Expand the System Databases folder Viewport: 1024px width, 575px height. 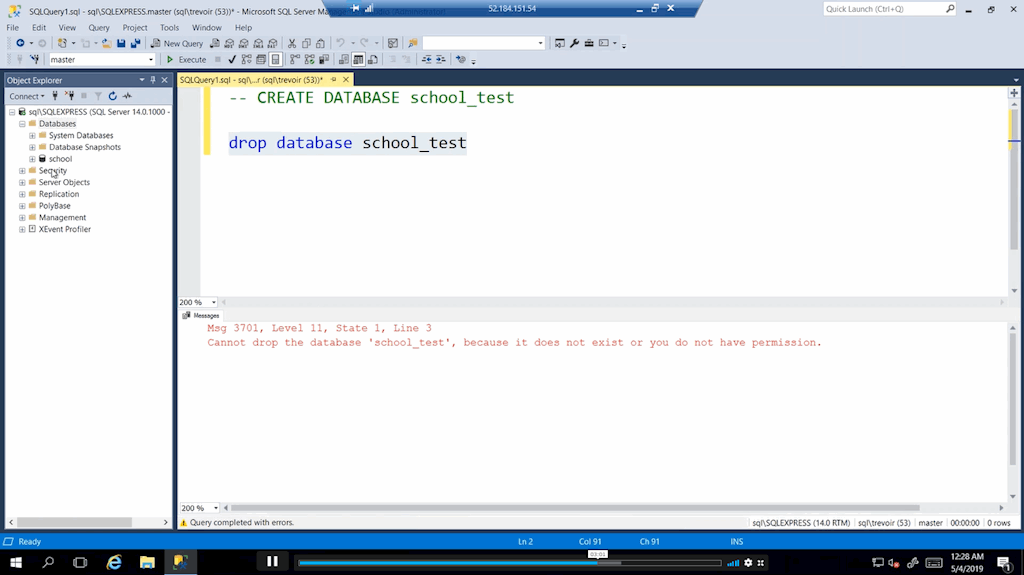(x=32, y=135)
